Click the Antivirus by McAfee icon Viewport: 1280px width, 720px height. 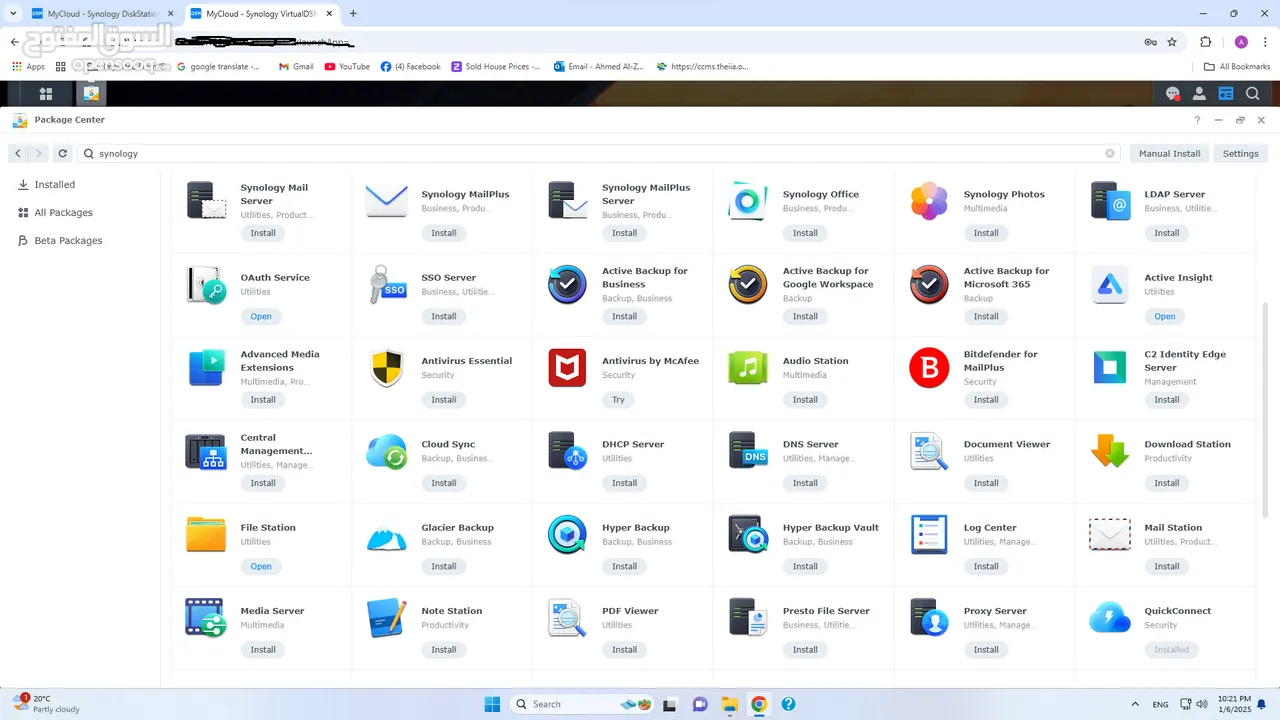[567, 367]
